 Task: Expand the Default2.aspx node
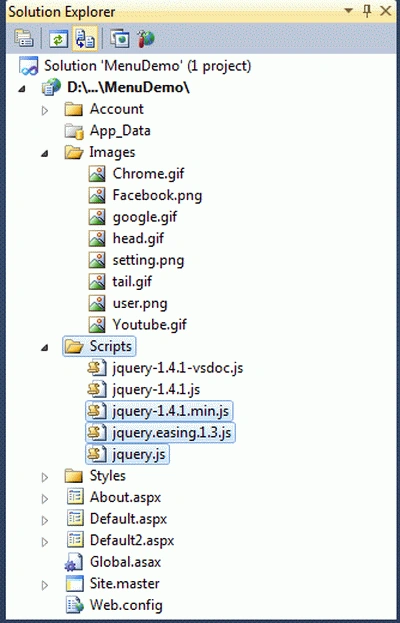point(45,542)
